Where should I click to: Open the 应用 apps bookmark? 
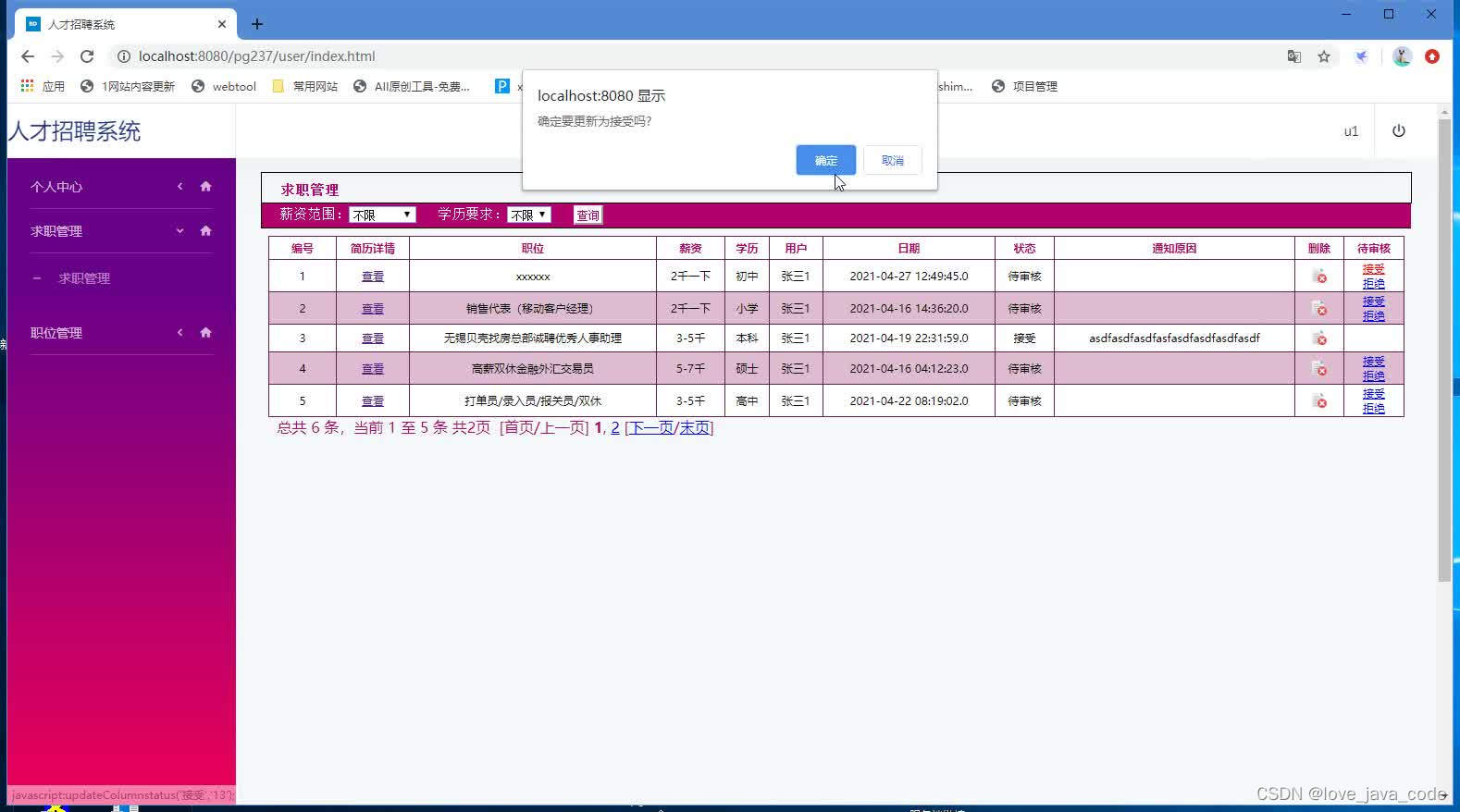(x=43, y=86)
